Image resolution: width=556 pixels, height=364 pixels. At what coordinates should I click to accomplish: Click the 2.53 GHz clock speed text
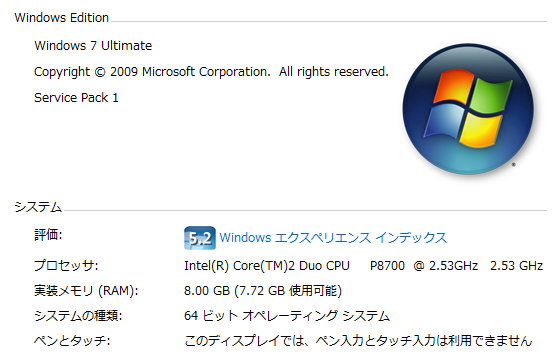pyautogui.click(x=516, y=265)
